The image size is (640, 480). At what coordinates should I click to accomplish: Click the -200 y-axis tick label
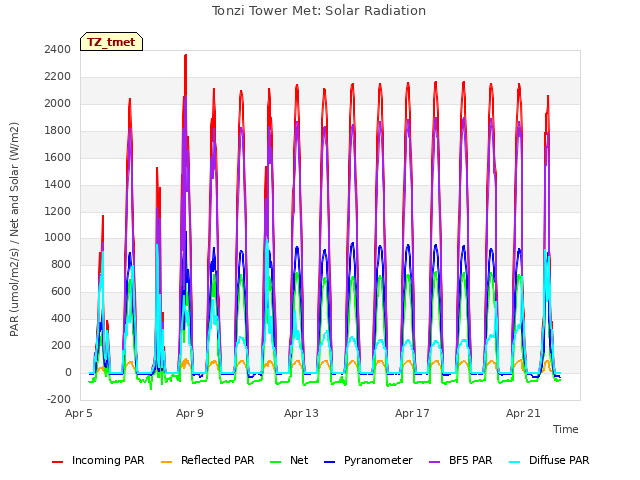[x=59, y=400]
